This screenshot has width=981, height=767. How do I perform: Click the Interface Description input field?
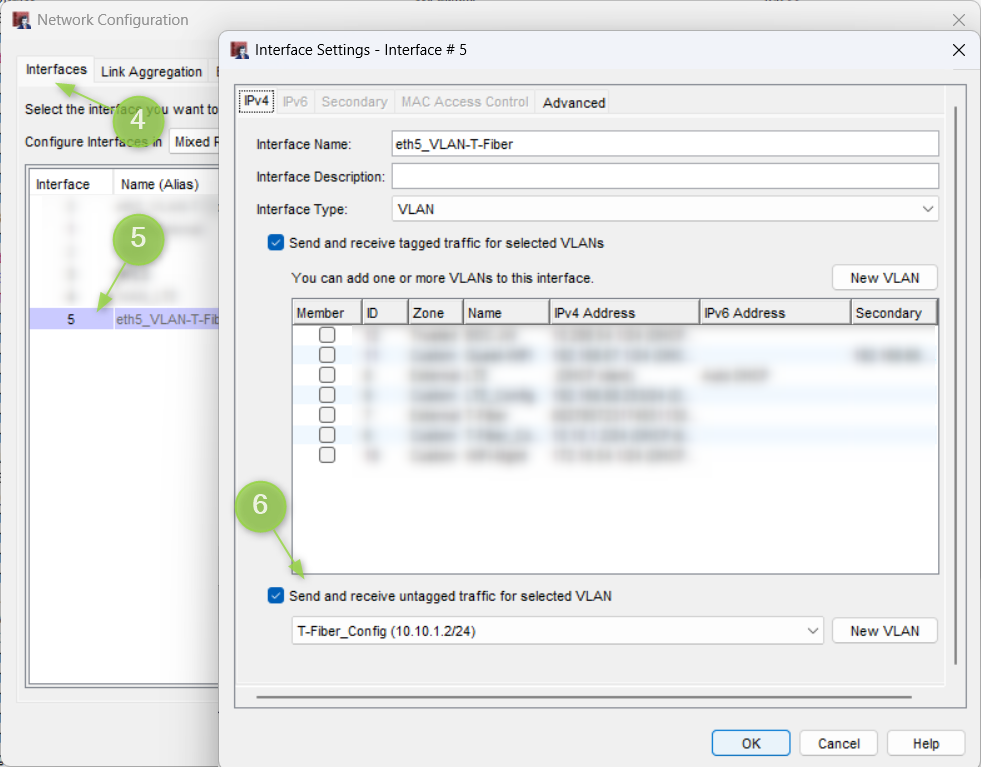tap(665, 177)
